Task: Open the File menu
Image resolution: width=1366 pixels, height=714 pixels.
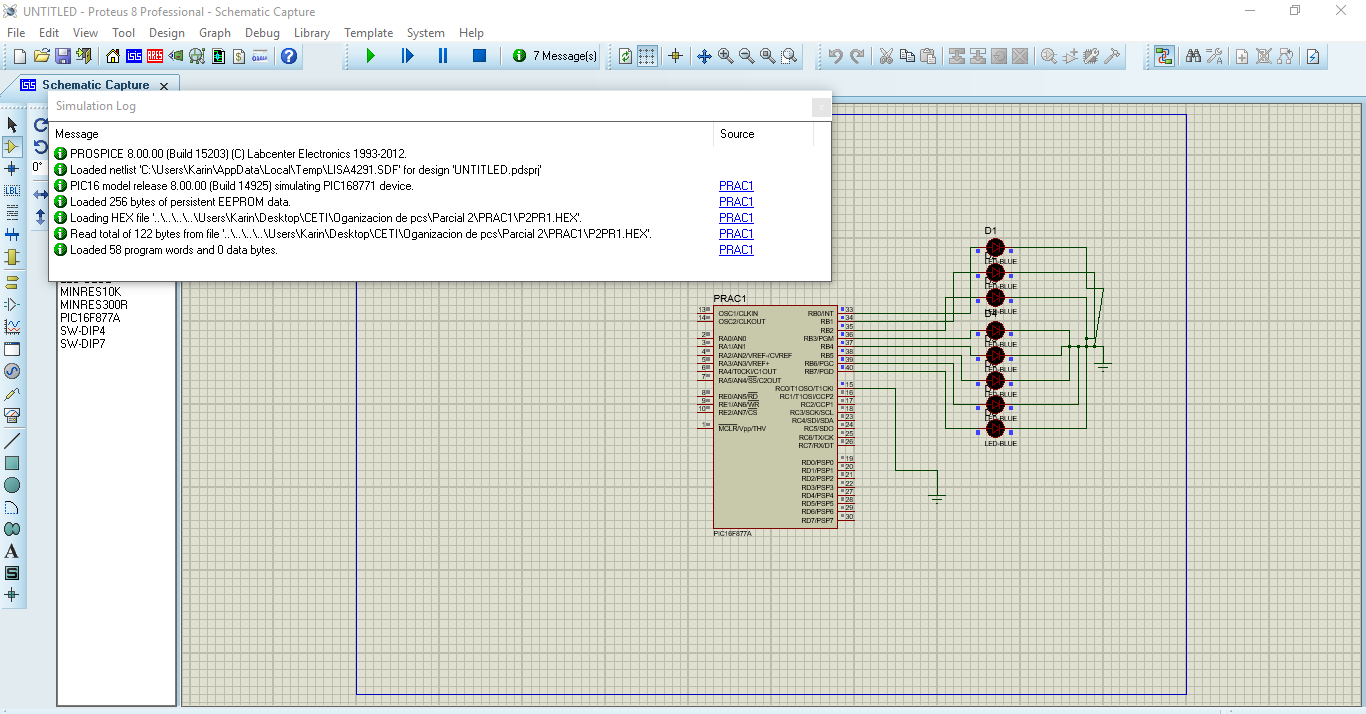Action: 16,32
